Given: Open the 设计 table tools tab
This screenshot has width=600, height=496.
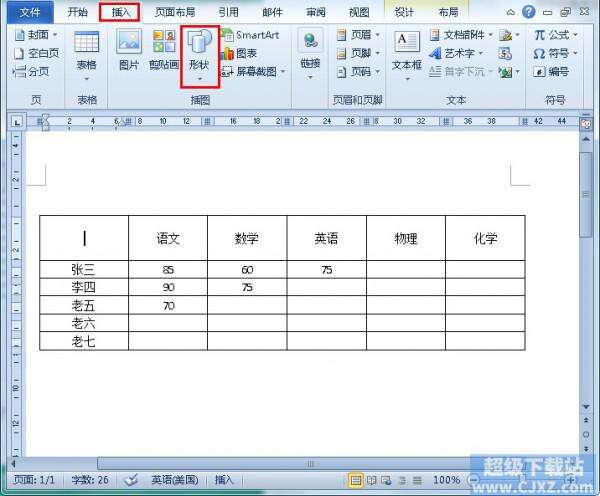Looking at the screenshot, I should pos(404,12).
